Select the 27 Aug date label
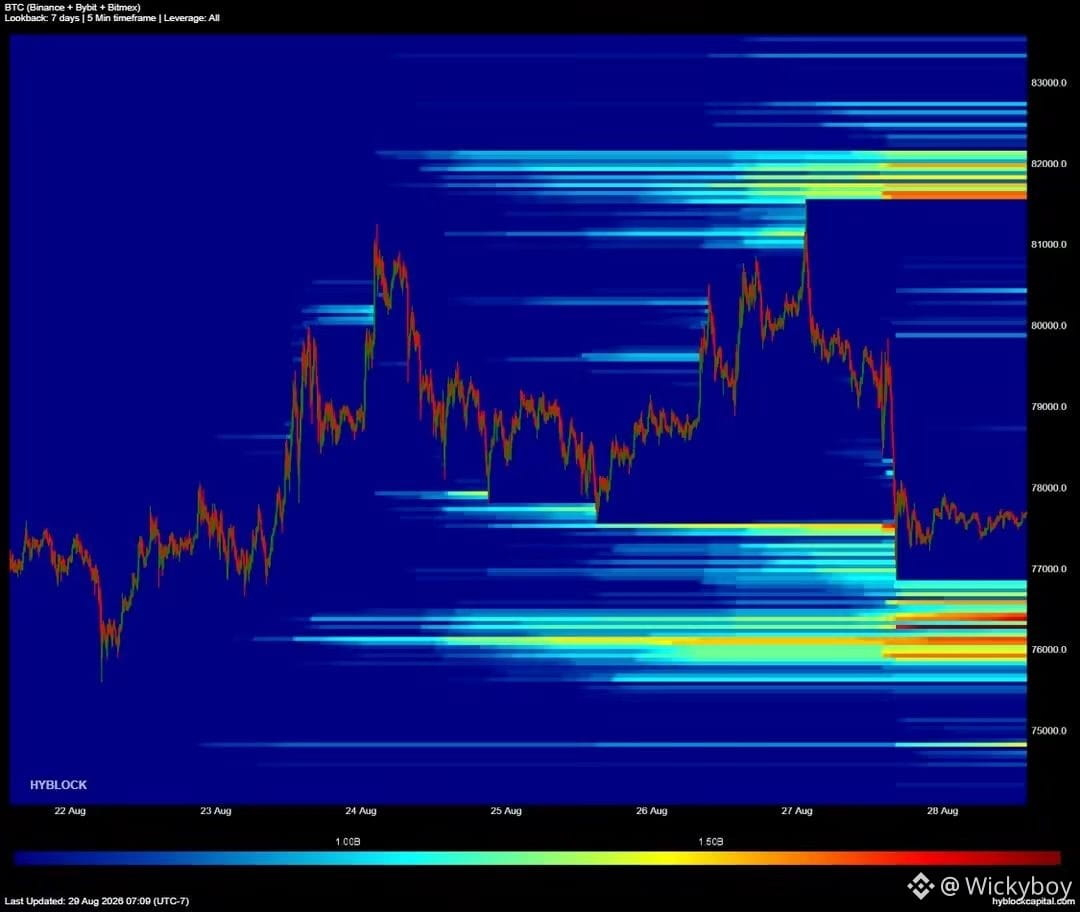This screenshot has height=912, width=1080. coord(797,811)
